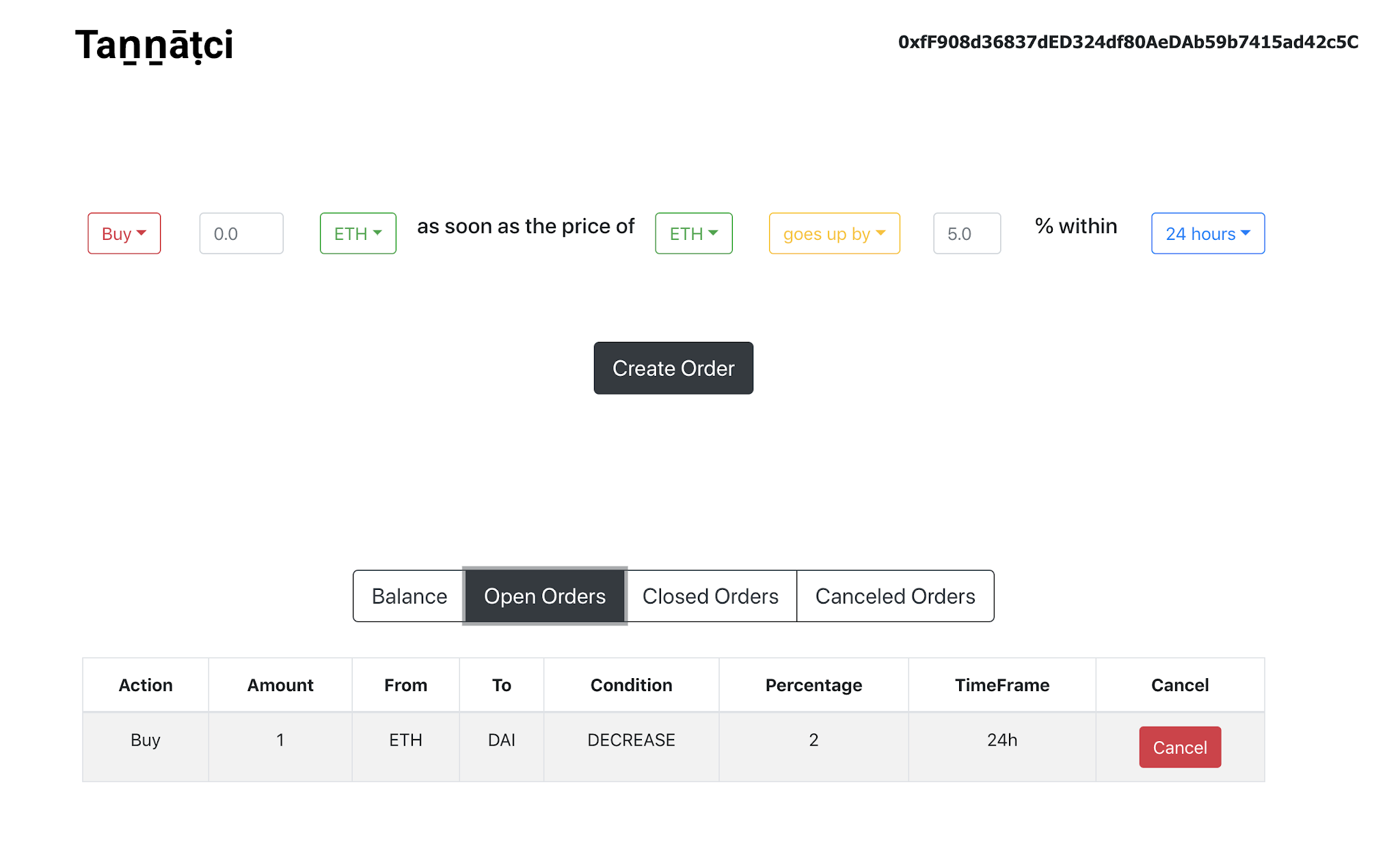This screenshot has height=849, width=1400.
Task: Expand the price-of ETH token dropdown
Action: pyautogui.click(x=693, y=234)
